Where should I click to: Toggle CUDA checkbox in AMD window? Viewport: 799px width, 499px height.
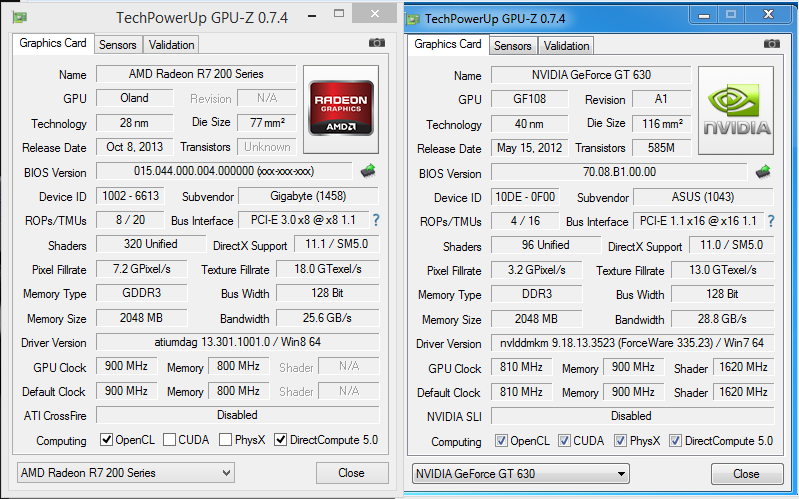(x=170, y=439)
